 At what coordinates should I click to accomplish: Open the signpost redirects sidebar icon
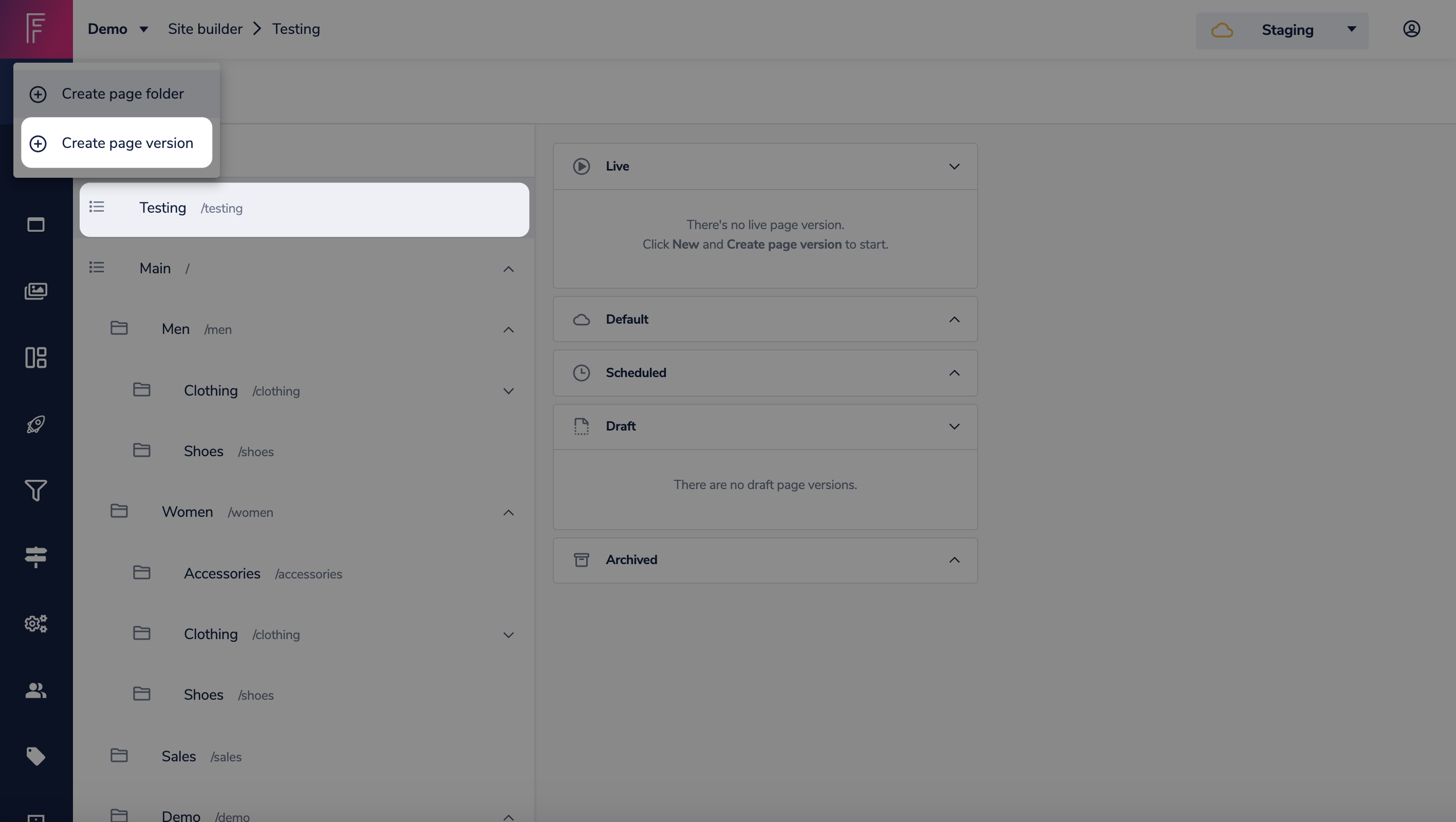click(35, 557)
